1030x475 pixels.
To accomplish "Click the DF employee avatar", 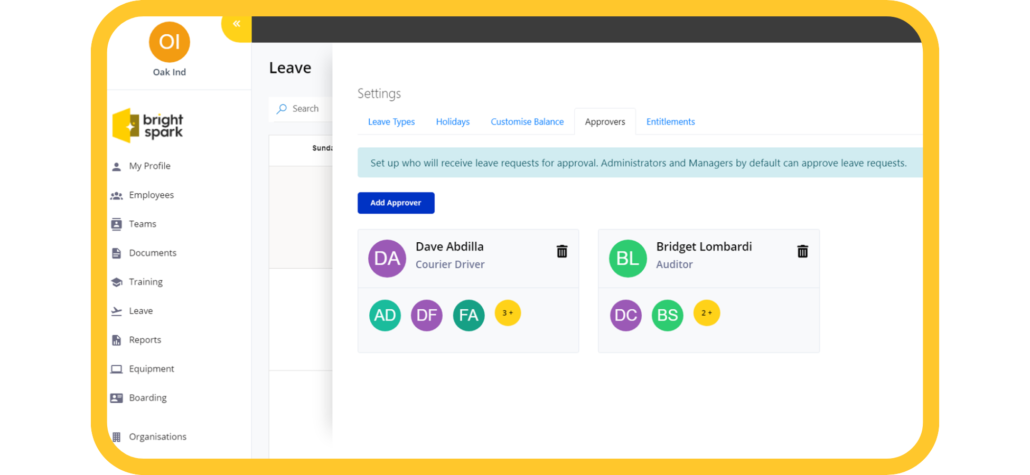I will tap(427, 315).
